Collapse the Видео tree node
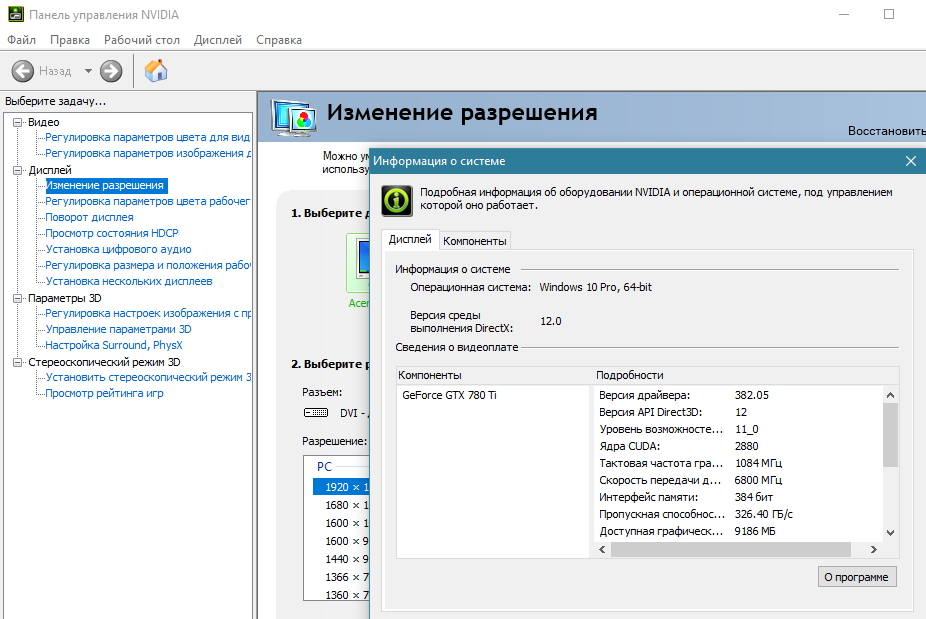 click(x=18, y=122)
